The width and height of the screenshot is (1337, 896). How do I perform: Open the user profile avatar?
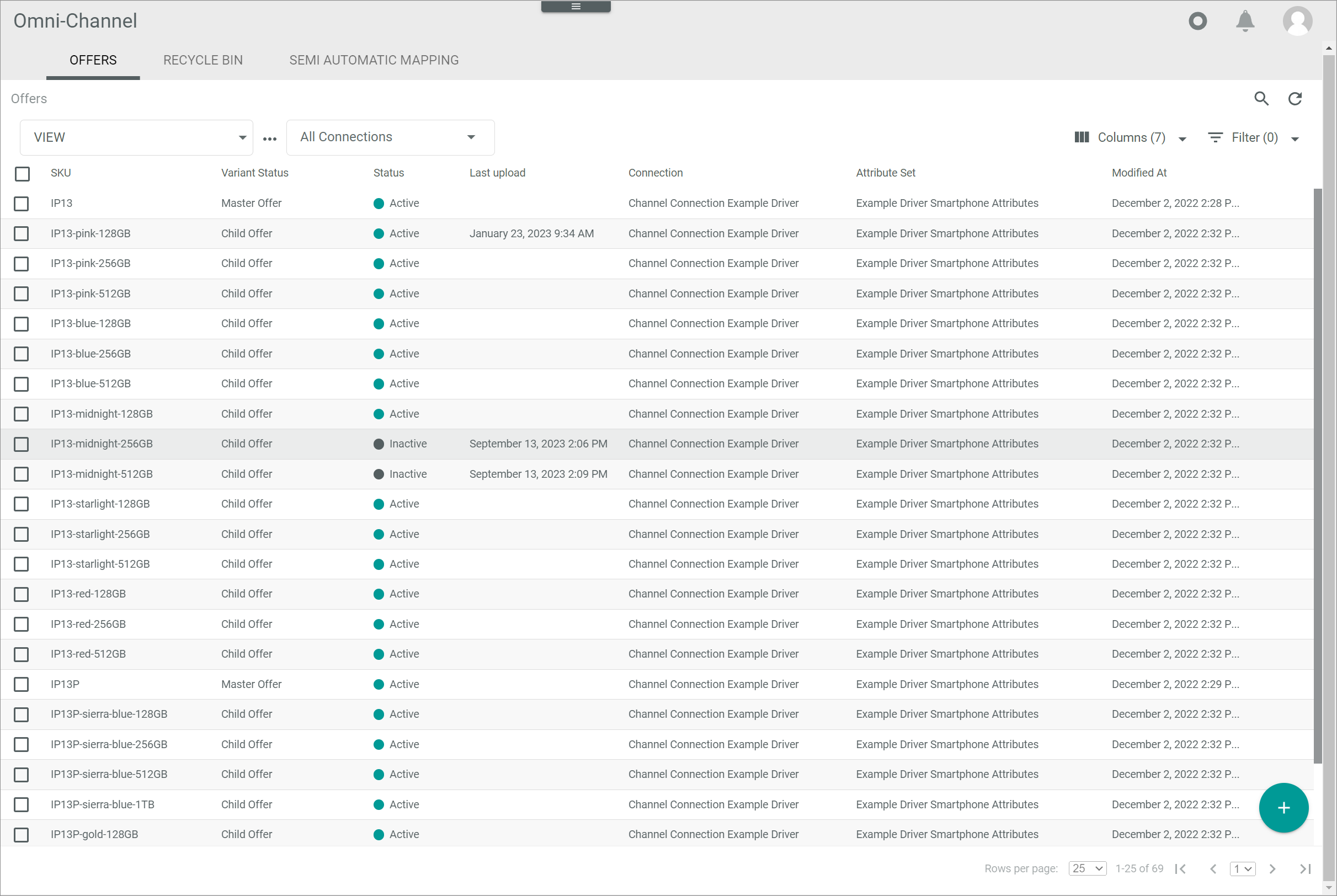click(x=1297, y=21)
